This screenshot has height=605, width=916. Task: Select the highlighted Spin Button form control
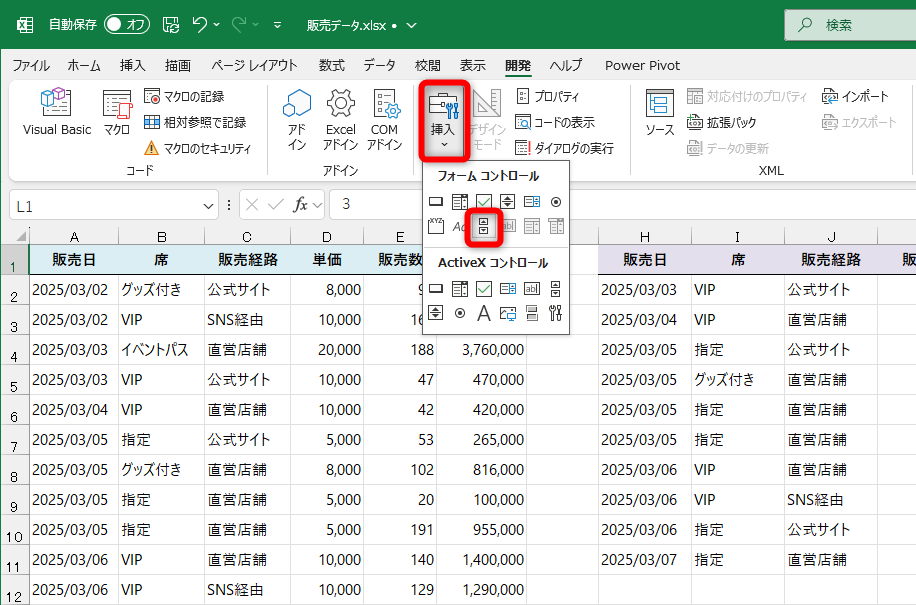point(483,227)
